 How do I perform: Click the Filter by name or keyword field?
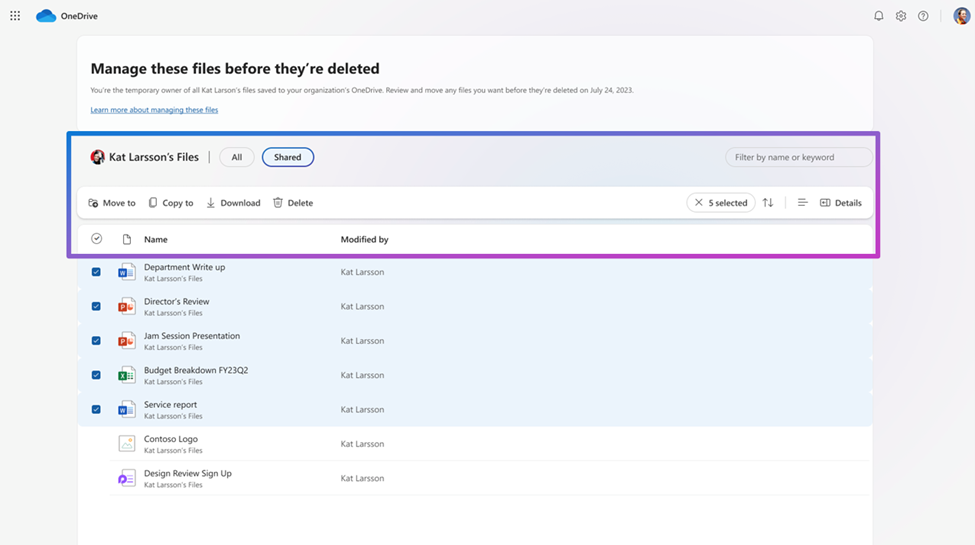(797, 157)
